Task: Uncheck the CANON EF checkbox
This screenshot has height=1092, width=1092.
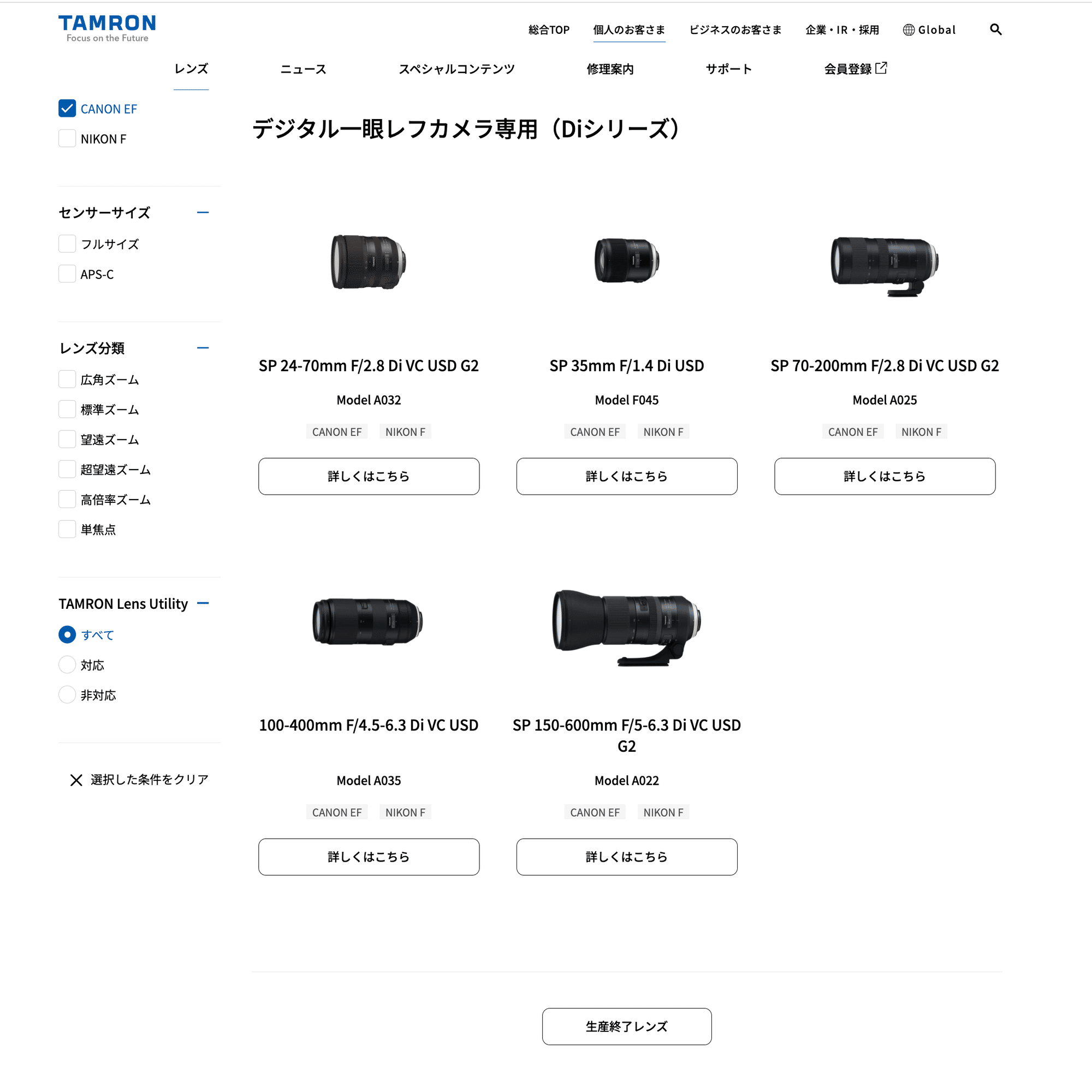Action: tap(67, 109)
